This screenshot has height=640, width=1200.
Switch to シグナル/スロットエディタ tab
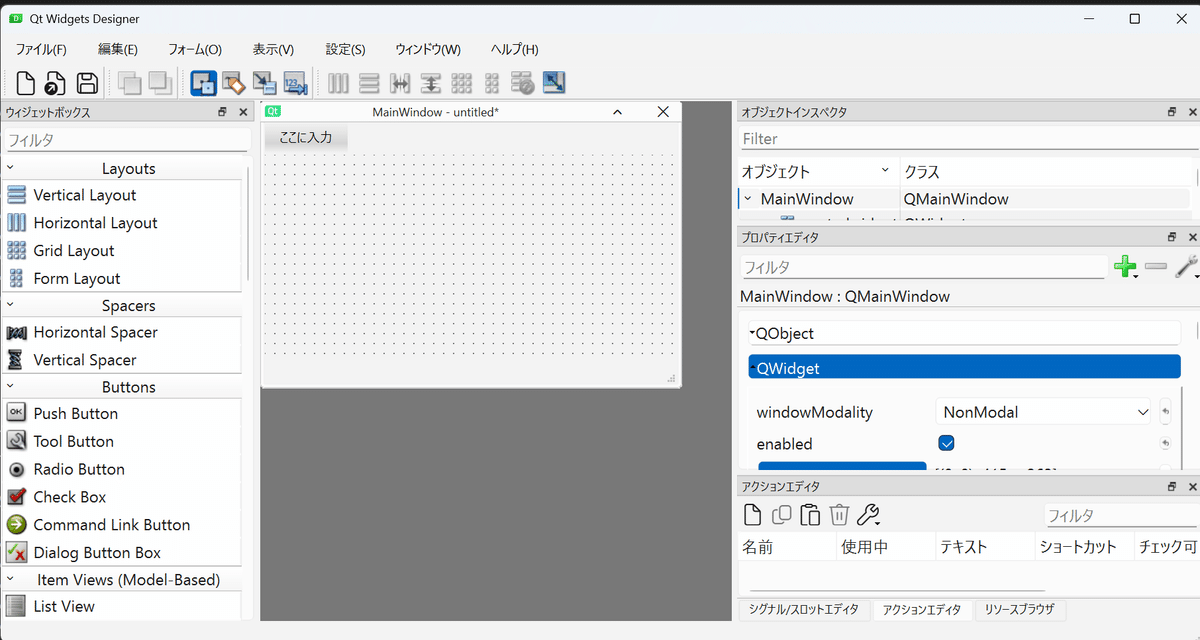tap(804, 609)
